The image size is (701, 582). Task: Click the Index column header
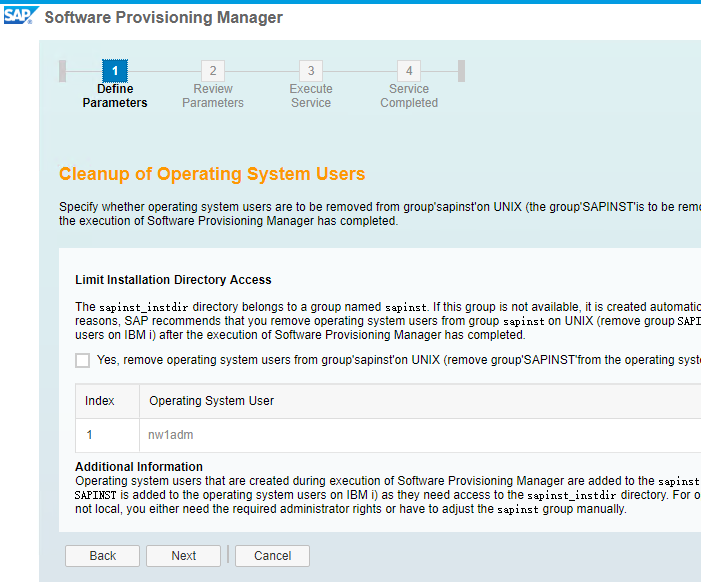(x=107, y=401)
